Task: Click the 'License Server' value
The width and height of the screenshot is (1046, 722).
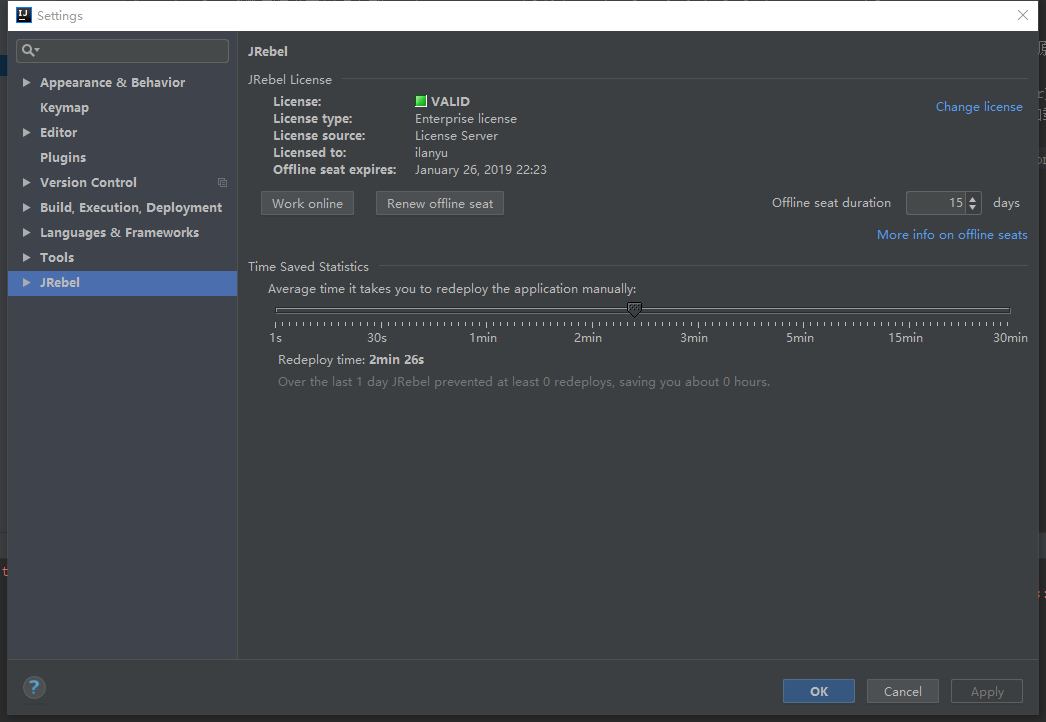Action: point(456,135)
